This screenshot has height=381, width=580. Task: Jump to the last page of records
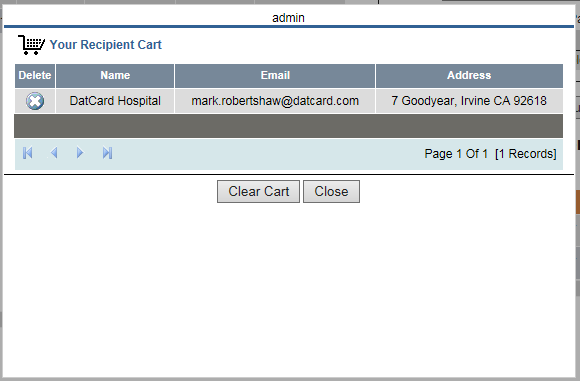click(107, 153)
